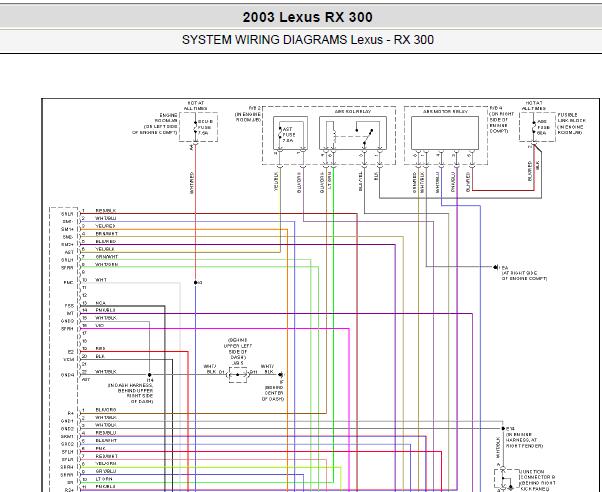Click the PNK wire label at lower pin 6

point(101,448)
